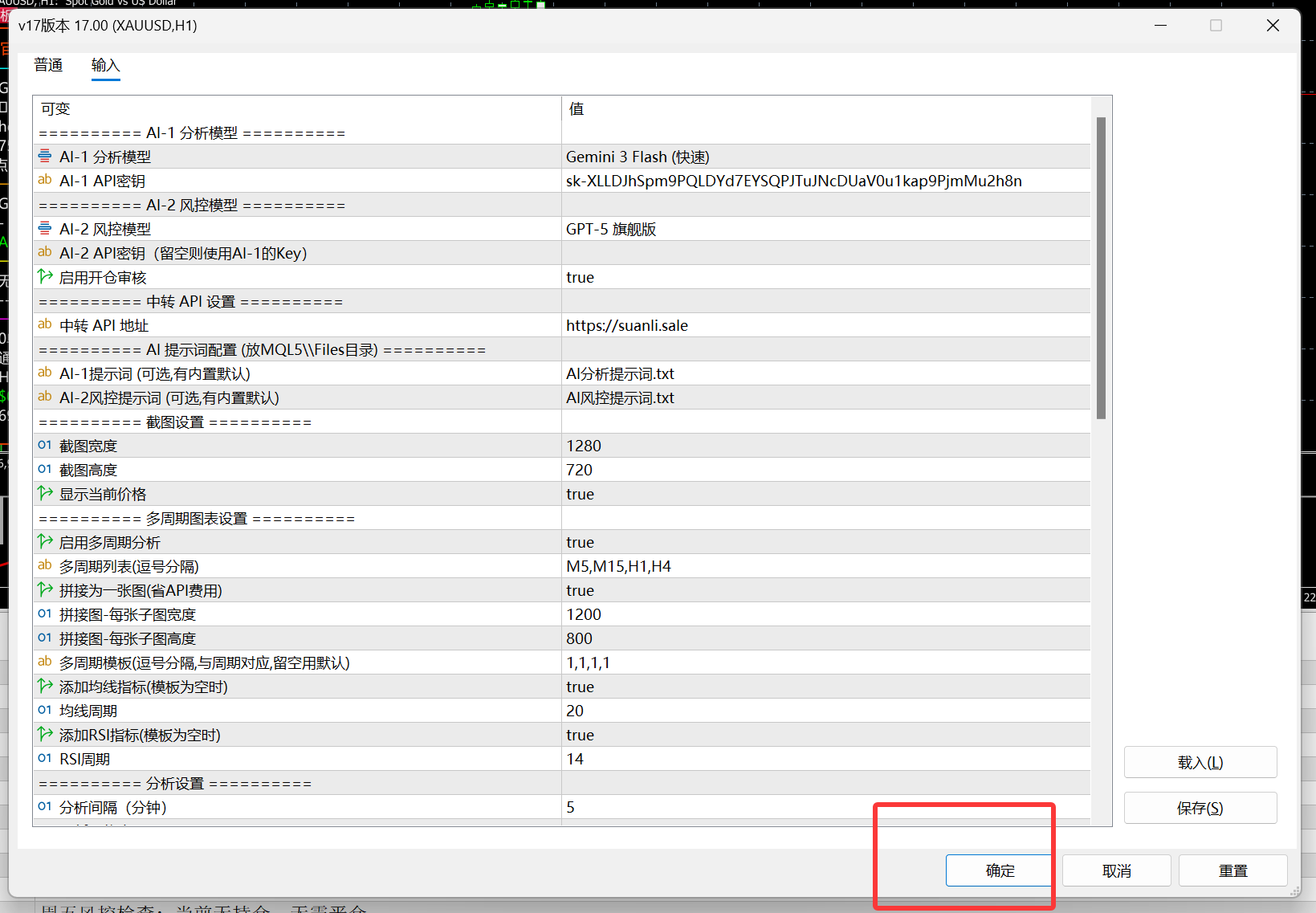Toggle the true value for 拼接为一张图
Screen dimensions: 1316x913
point(580,590)
